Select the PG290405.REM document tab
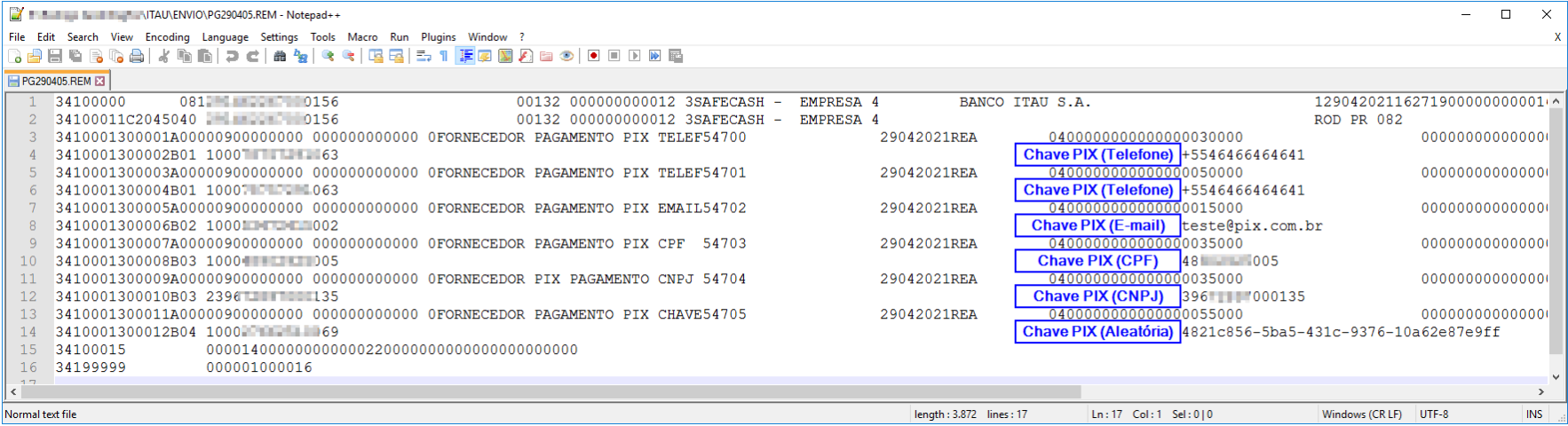The width and height of the screenshot is (1568, 426). tap(56, 81)
